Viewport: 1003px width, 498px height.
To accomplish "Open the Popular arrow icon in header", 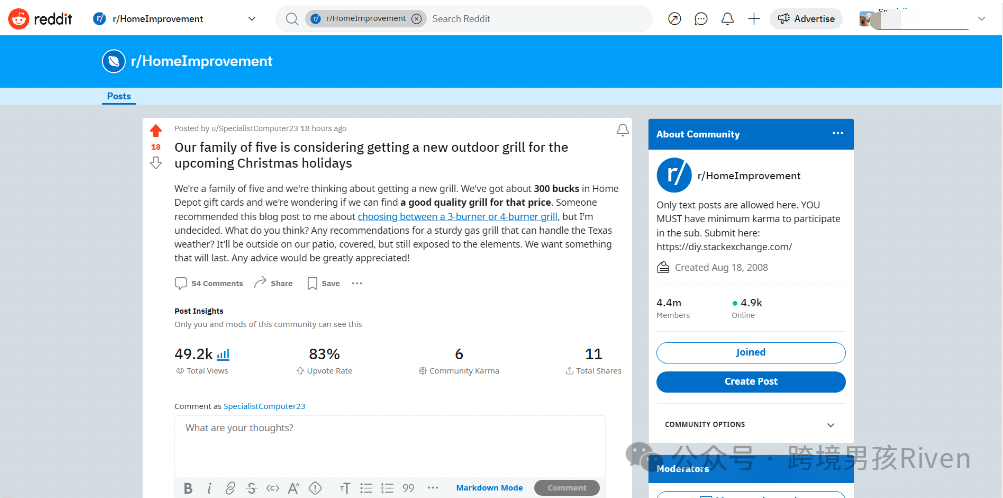I will coord(674,19).
